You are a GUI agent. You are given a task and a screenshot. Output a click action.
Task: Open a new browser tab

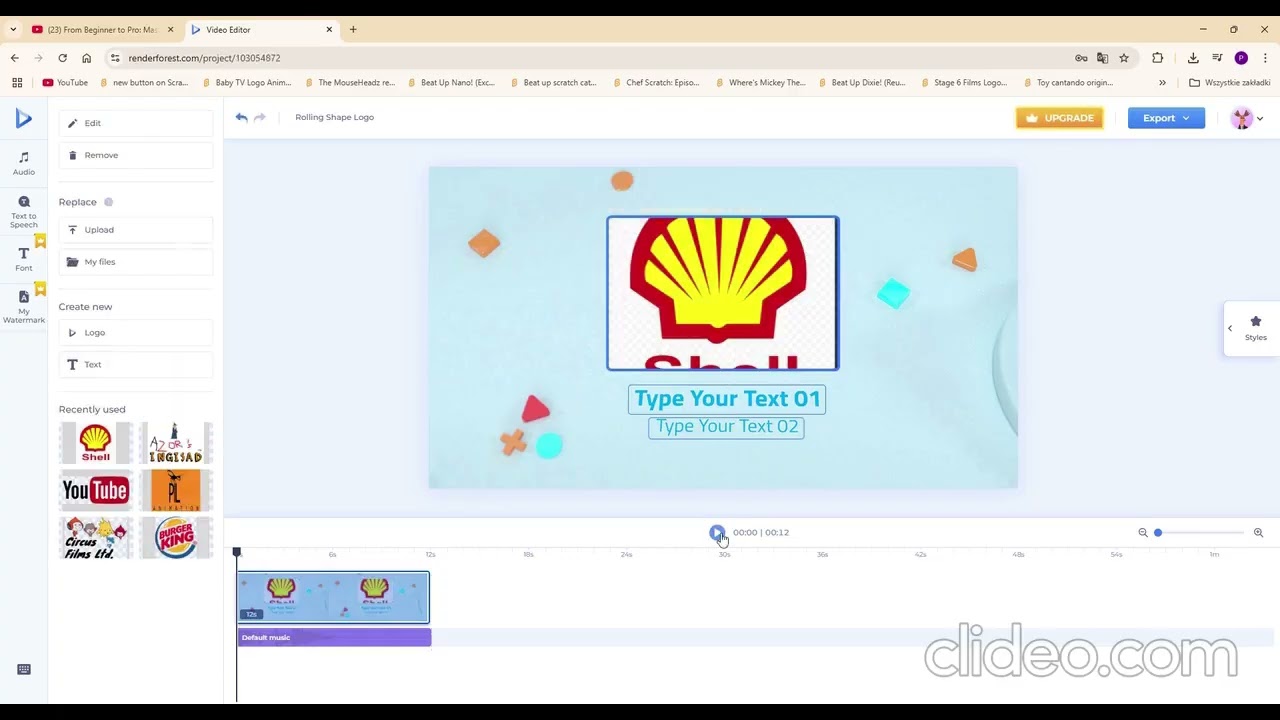pos(353,30)
